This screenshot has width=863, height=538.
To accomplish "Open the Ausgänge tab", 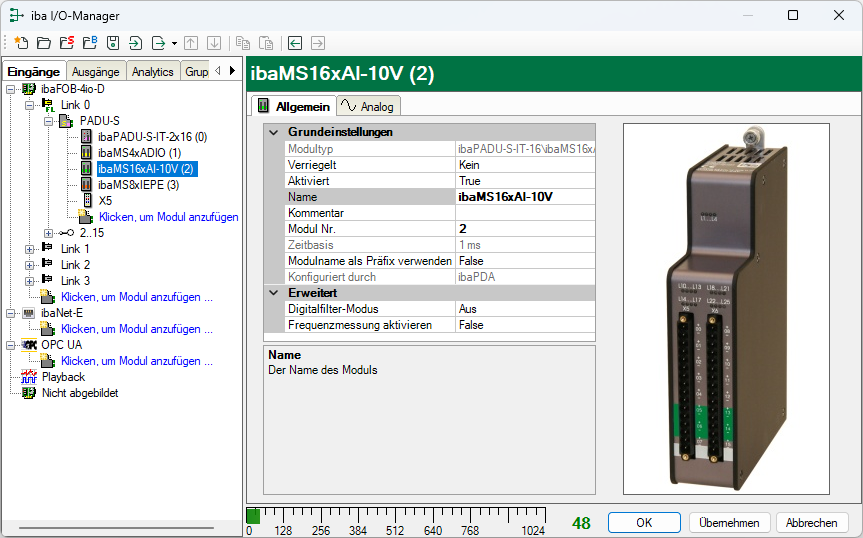I will coord(96,71).
